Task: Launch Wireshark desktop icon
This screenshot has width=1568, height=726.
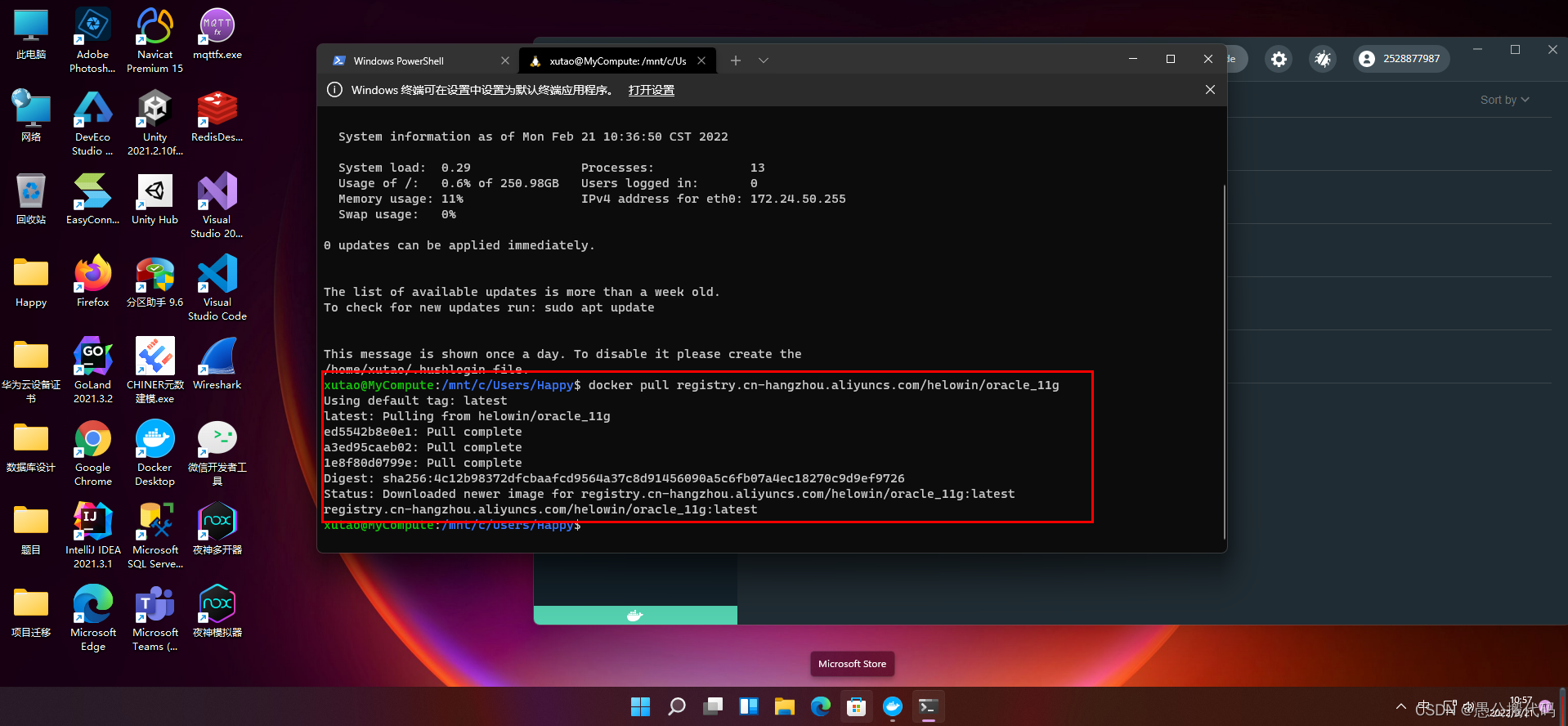Action: click(x=217, y=365)
